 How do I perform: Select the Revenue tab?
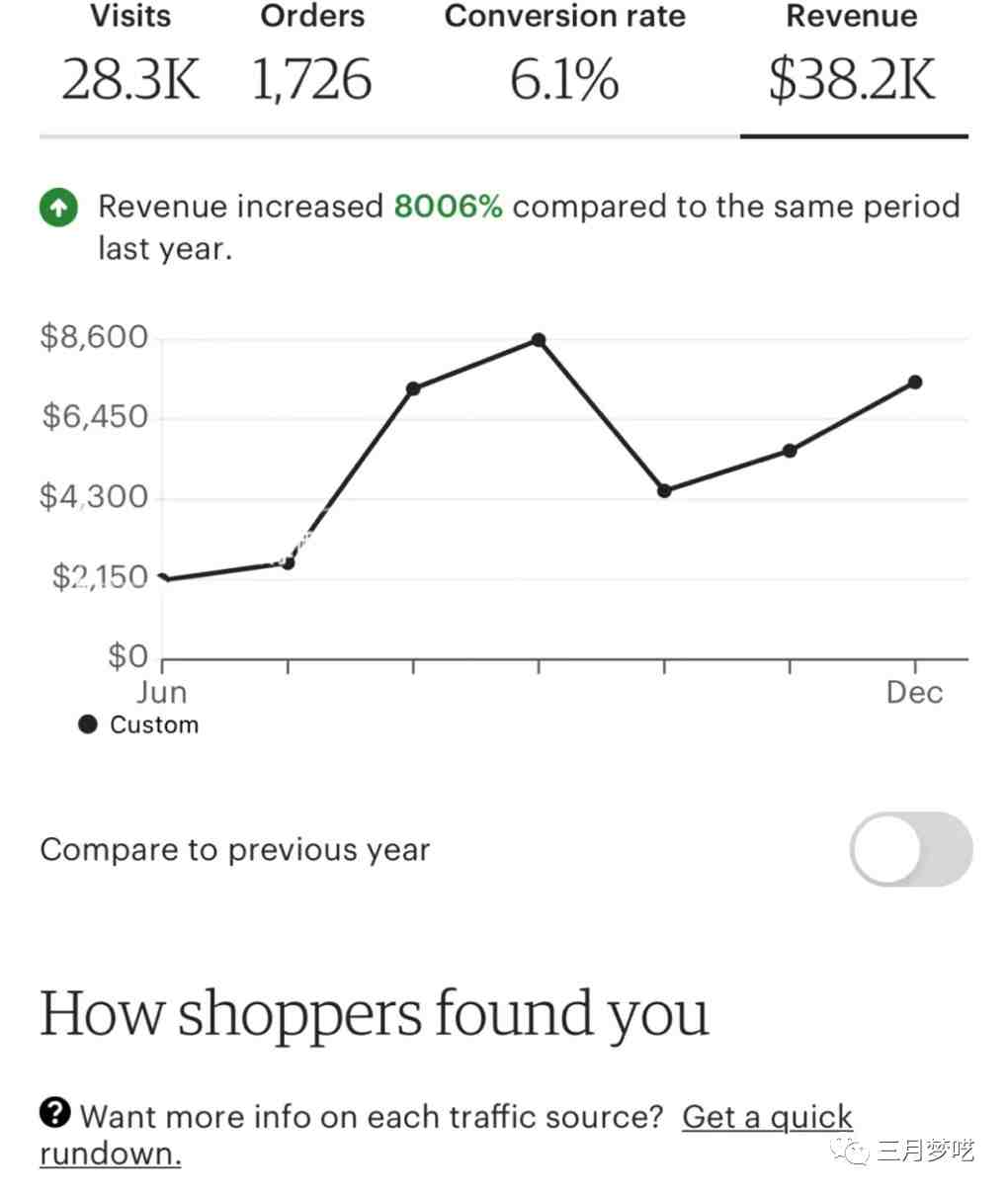coord(853,59)
